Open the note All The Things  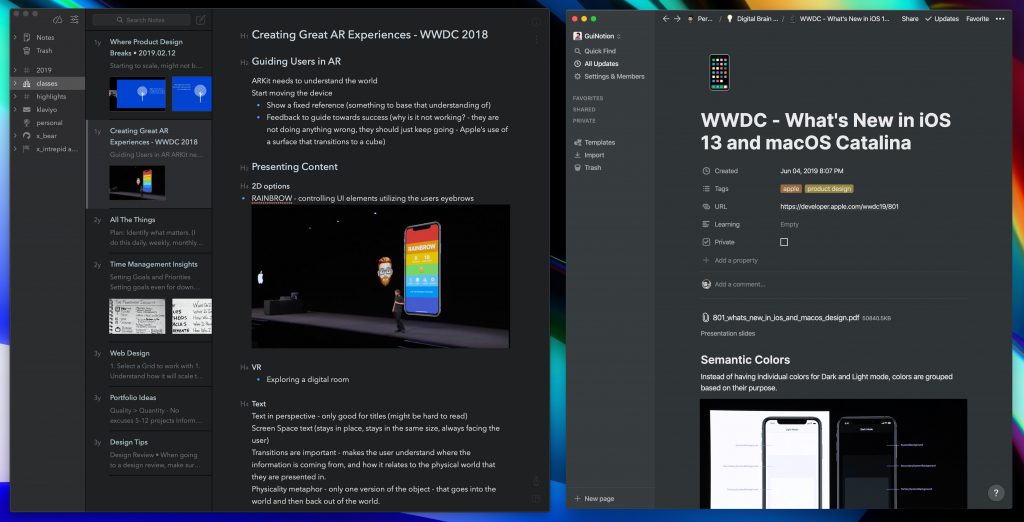coord(149,231)
